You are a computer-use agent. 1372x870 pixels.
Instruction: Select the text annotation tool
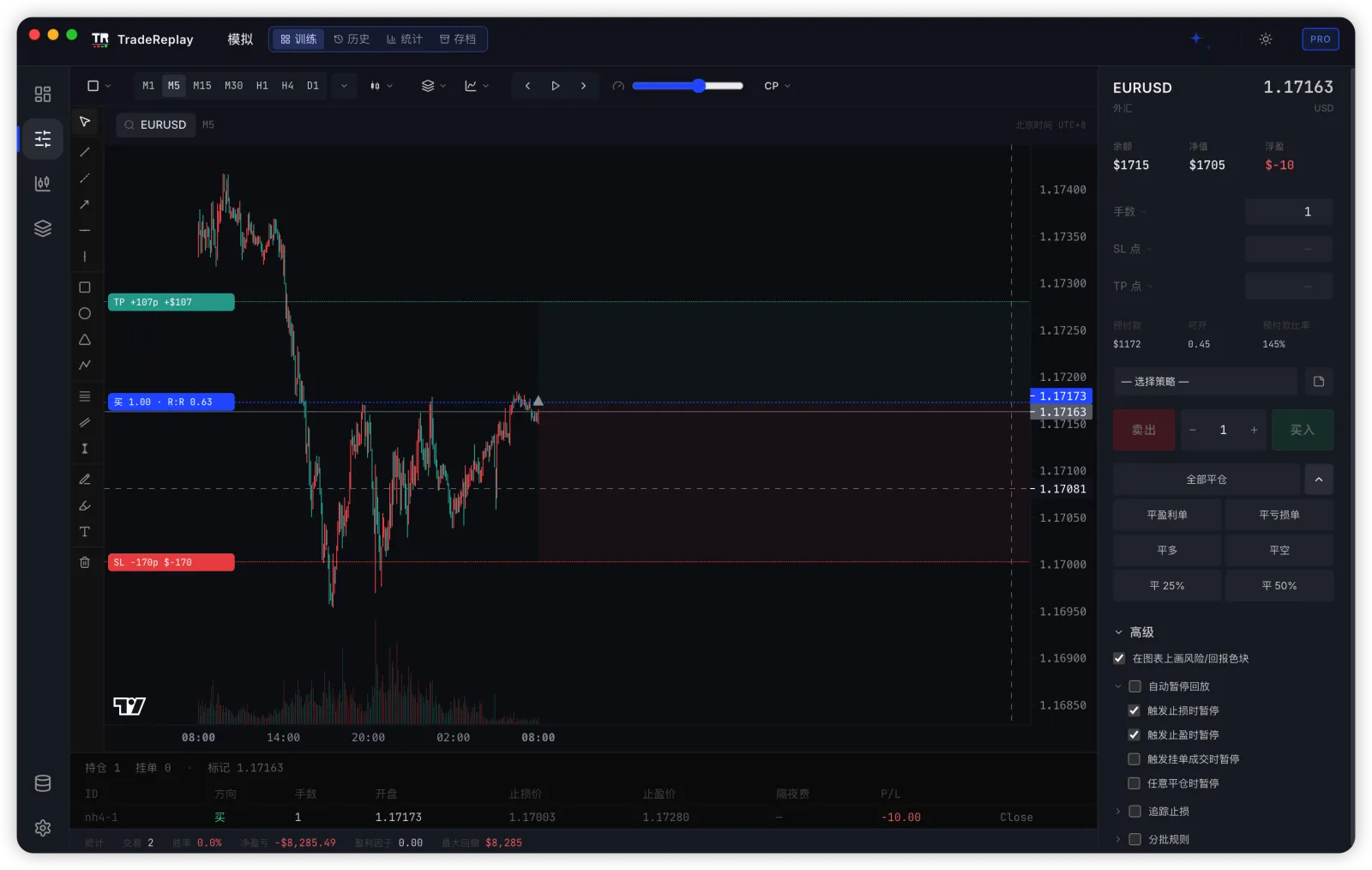tap(85, 532)
